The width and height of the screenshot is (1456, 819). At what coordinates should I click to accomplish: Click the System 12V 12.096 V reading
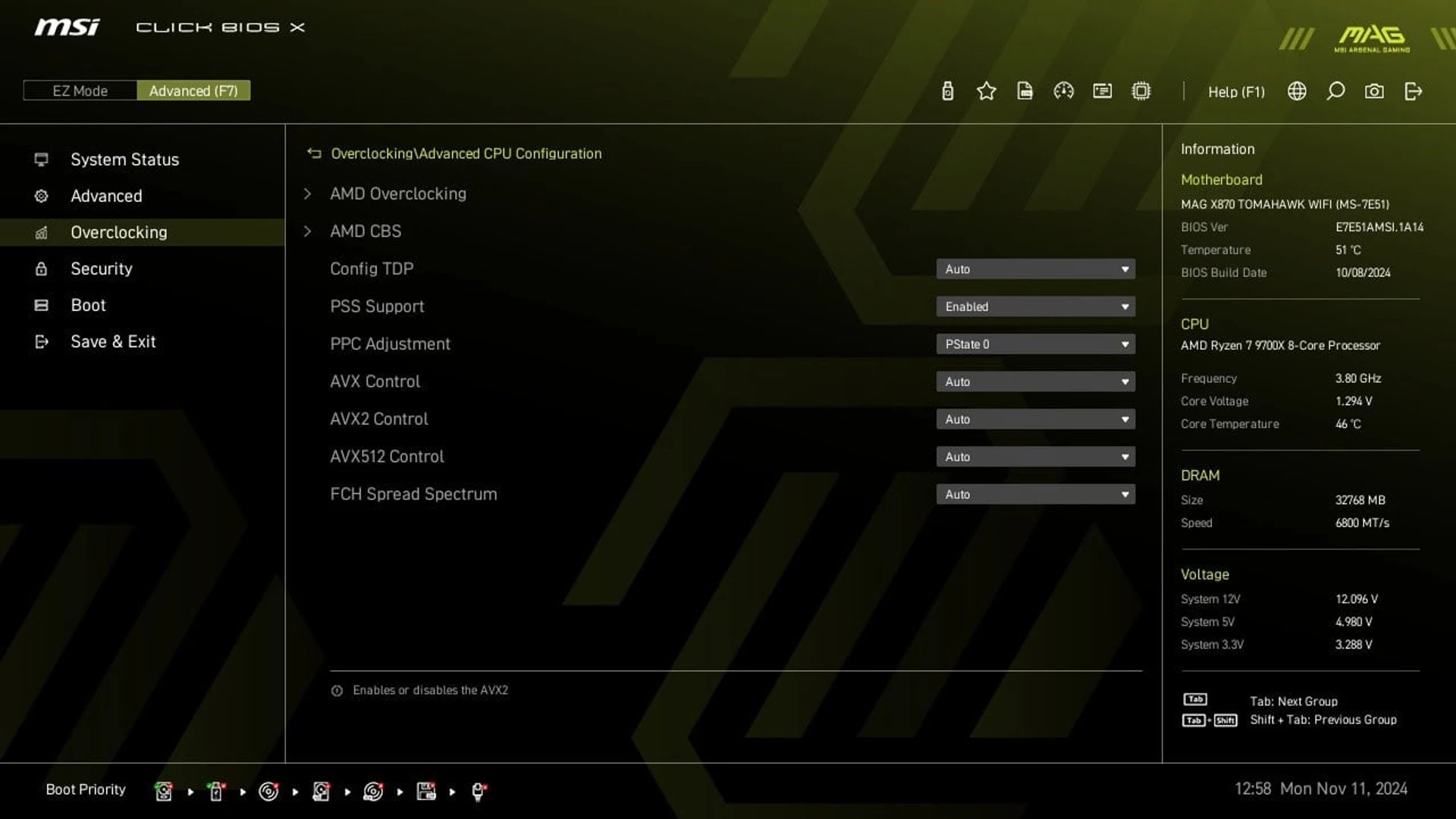click(1357, 599)
